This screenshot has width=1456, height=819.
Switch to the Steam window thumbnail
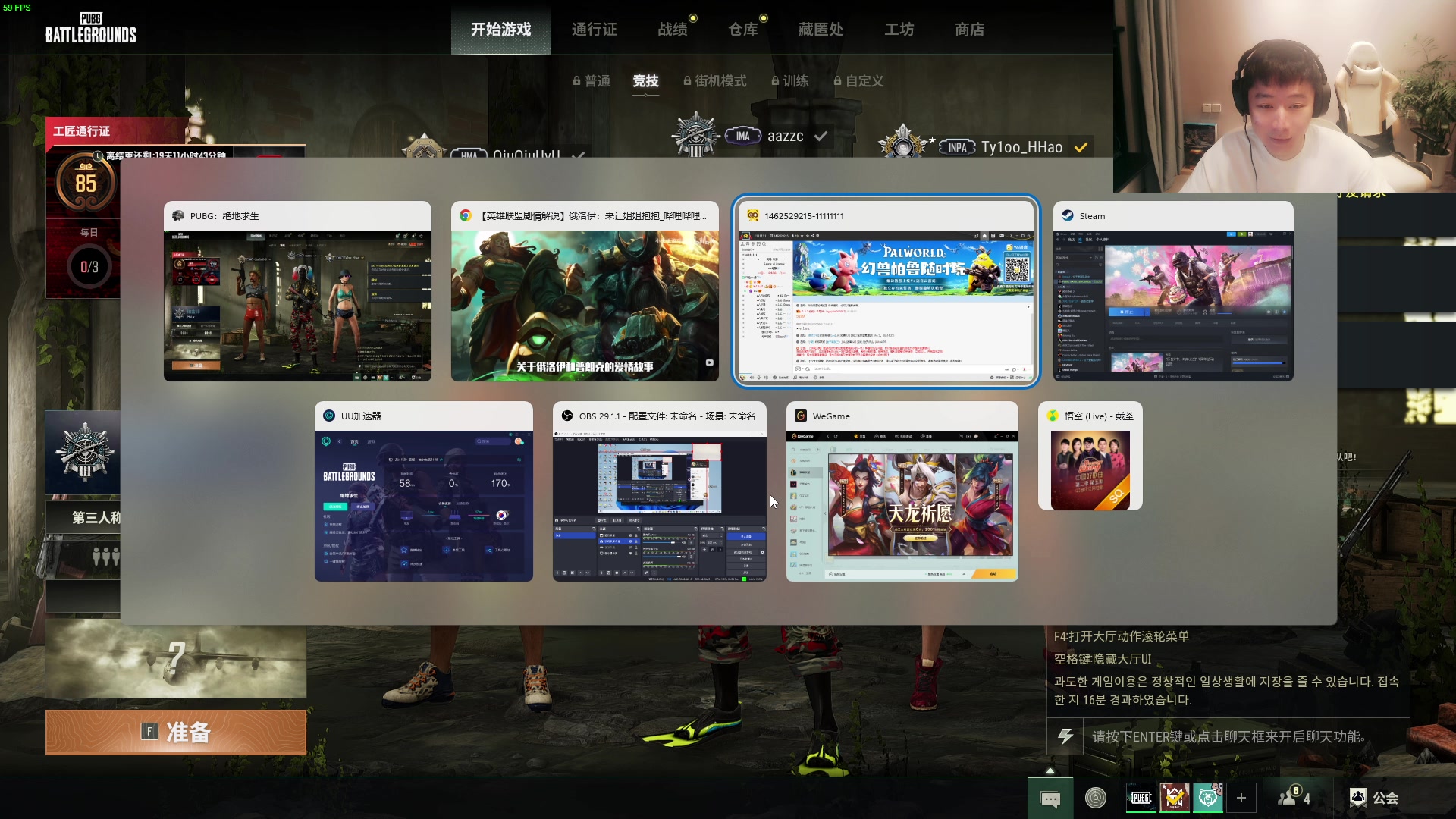pyautogui.click(x=1173, y=292)
